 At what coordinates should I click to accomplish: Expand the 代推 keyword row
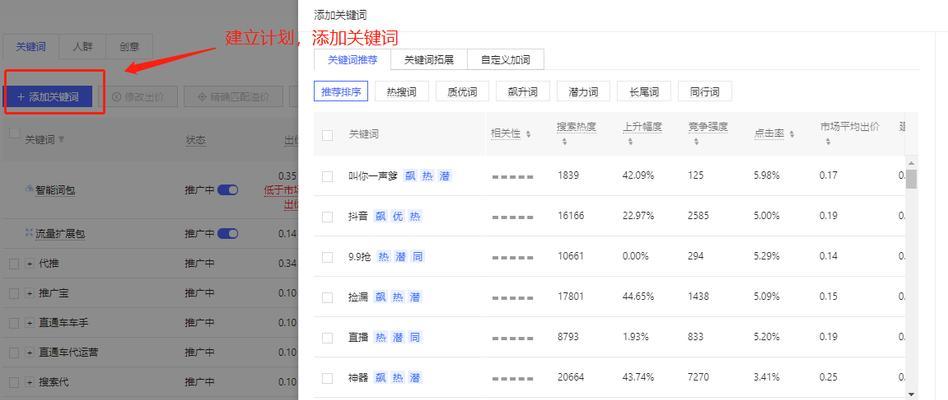pyautogui.click(x=30, y=263)
